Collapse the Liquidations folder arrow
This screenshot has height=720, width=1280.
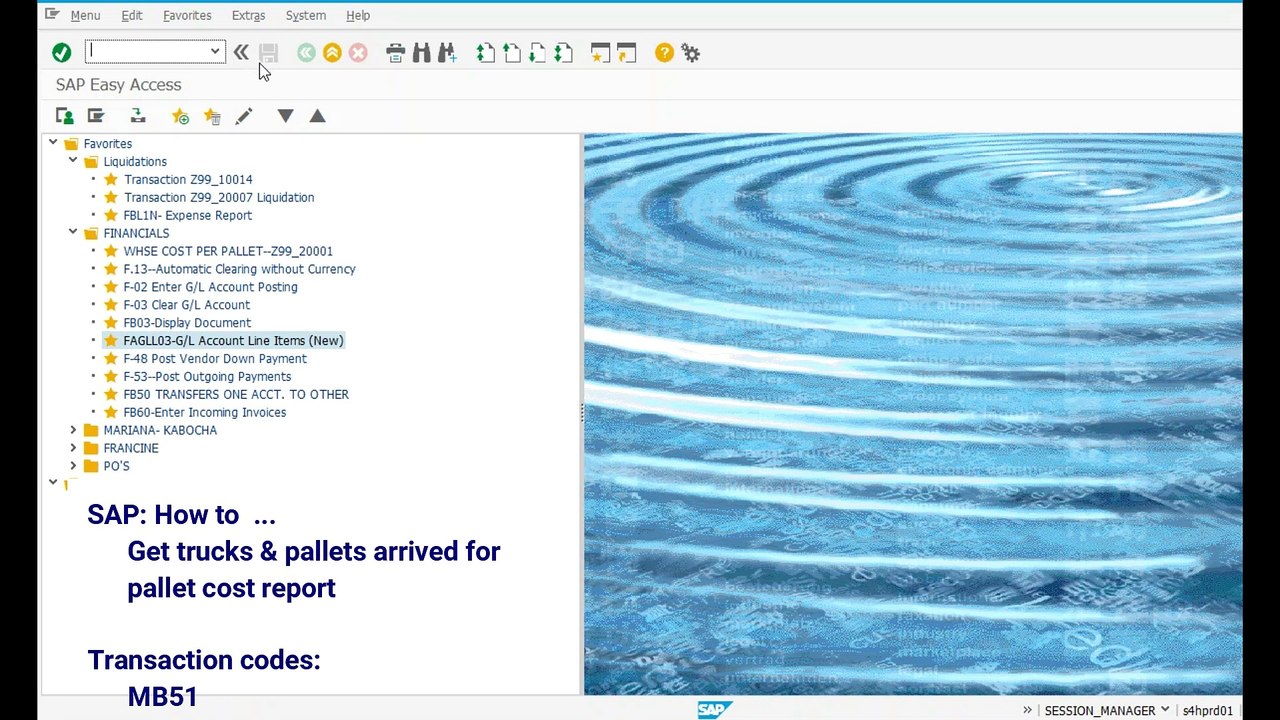click(x=73, y=161)
